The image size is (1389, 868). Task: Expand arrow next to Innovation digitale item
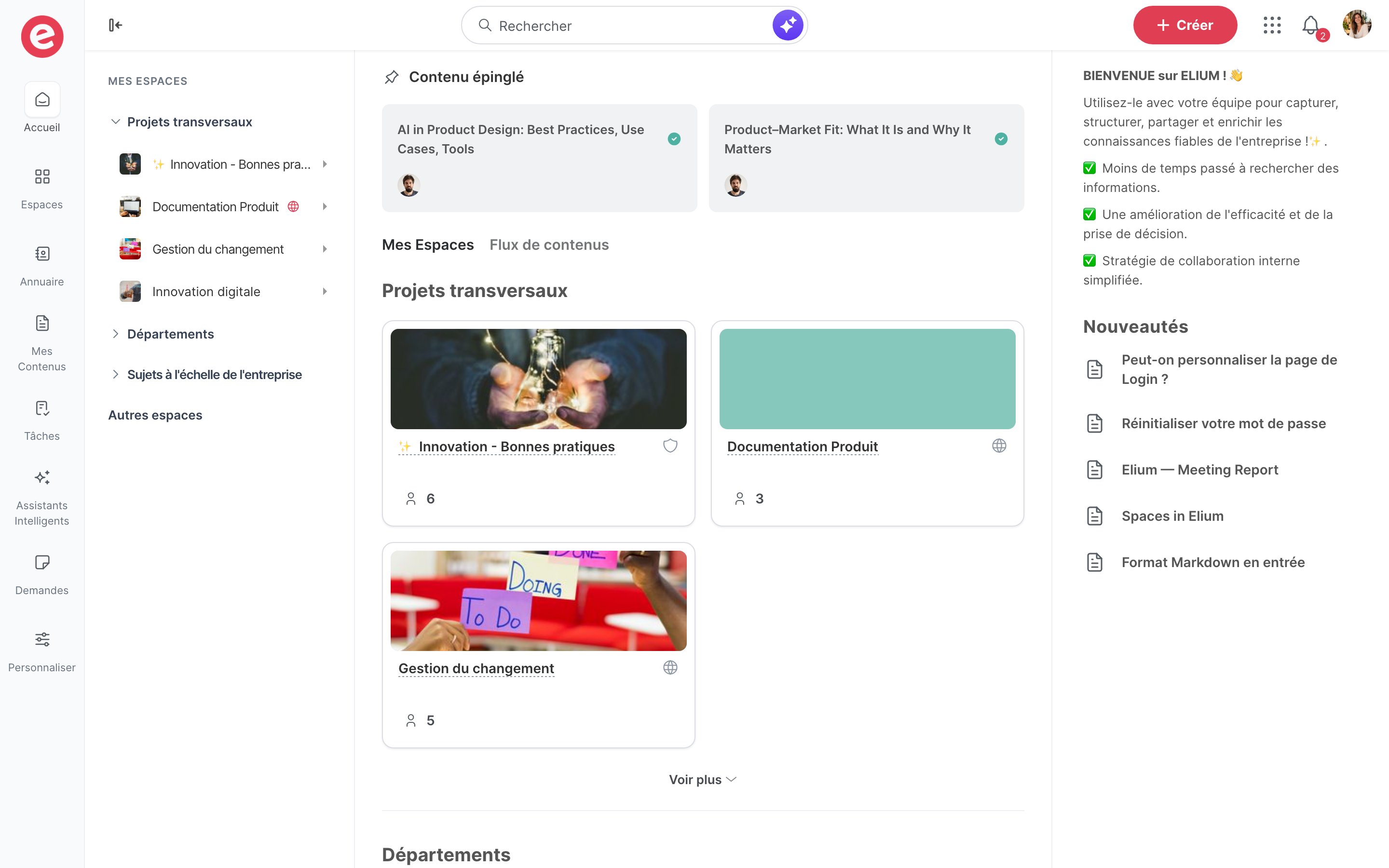[x=325, y=292]
